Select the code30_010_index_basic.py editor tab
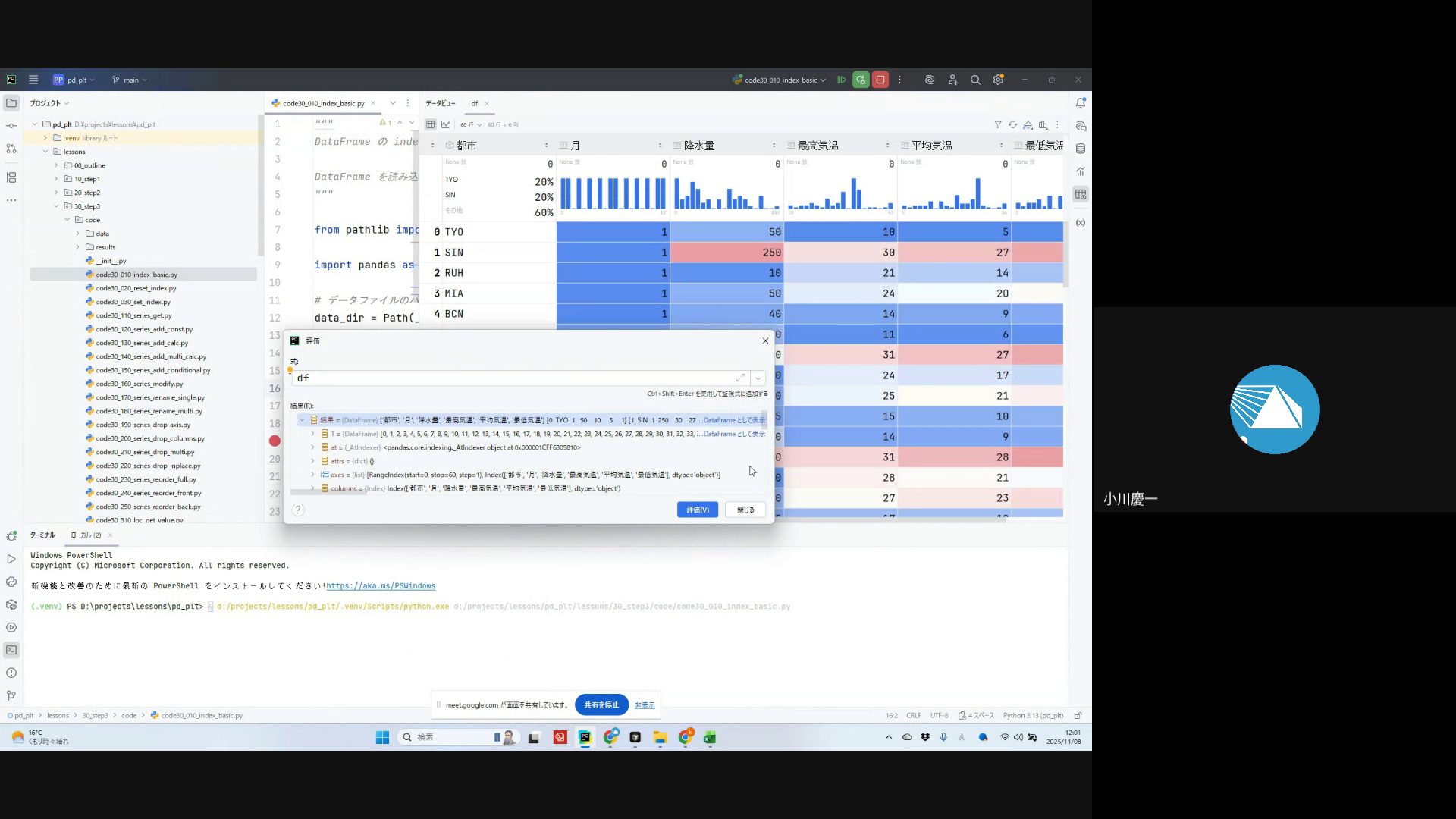Screen dimensions: 1456x819 pos(323,103)
